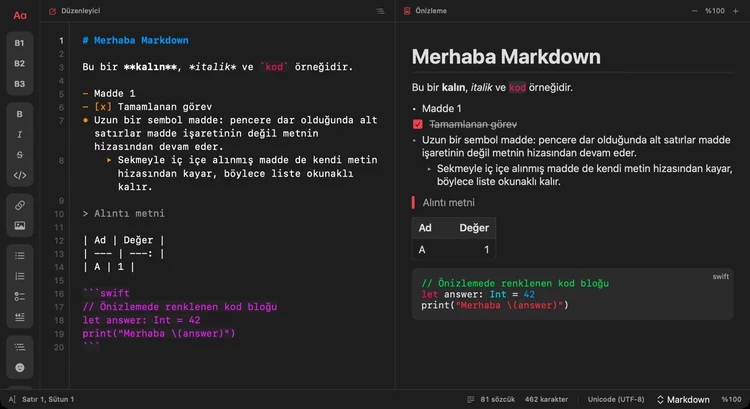Select the Önizleme pane title
The image size is (750, 409).
pos(431,11)
